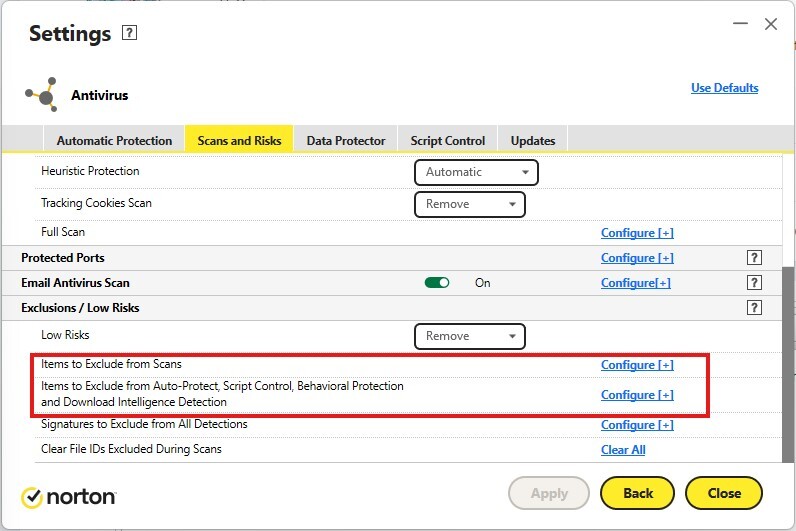The image size is (796, 531).
Task: Open the Heuristic Protection dropdown
Action: [x=476, y=172]
